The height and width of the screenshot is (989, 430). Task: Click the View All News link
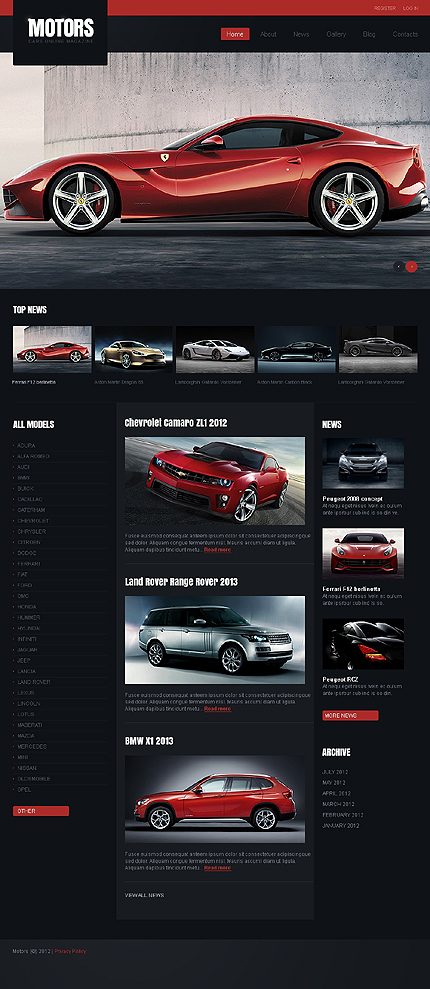pyautogui.click(x=144, y=895)
